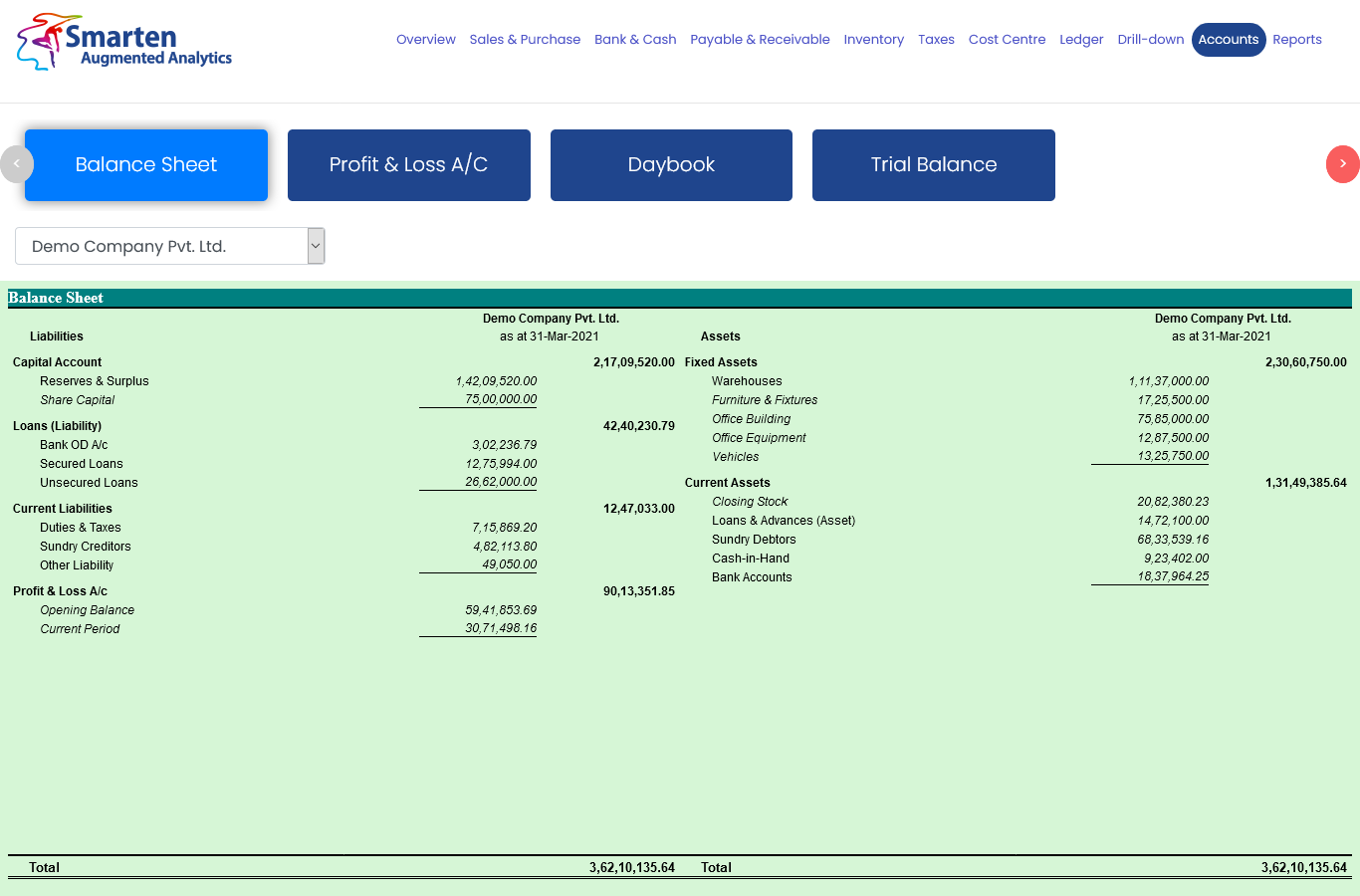
Task: Open Bank & Cash page
Action: point(635,40)
